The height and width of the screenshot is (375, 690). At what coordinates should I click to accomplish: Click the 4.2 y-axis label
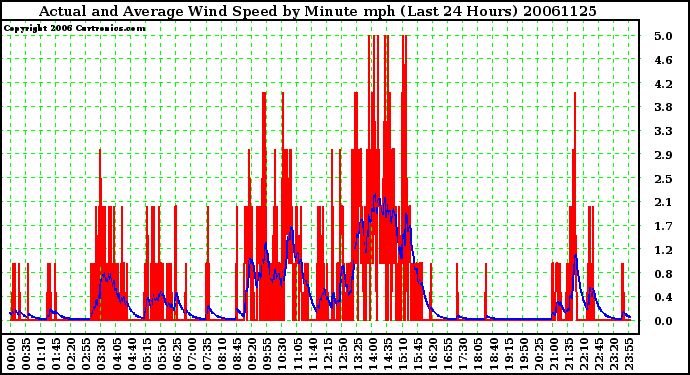tap(663, 84)
